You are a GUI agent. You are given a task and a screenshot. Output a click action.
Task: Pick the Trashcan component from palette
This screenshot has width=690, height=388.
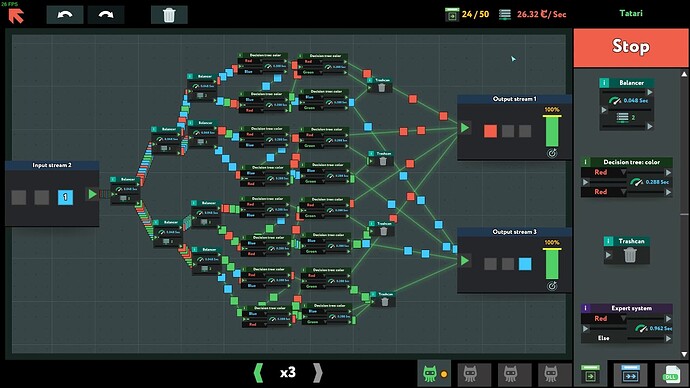tap(627, 250)
